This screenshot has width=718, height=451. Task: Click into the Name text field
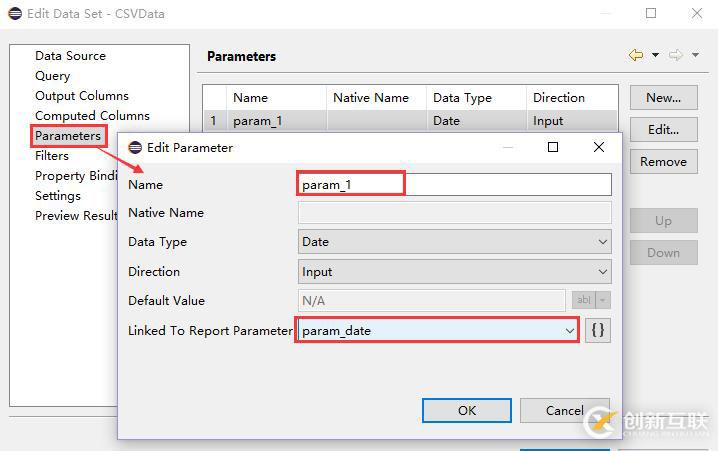pyautogui.click(x=455, y=185)
